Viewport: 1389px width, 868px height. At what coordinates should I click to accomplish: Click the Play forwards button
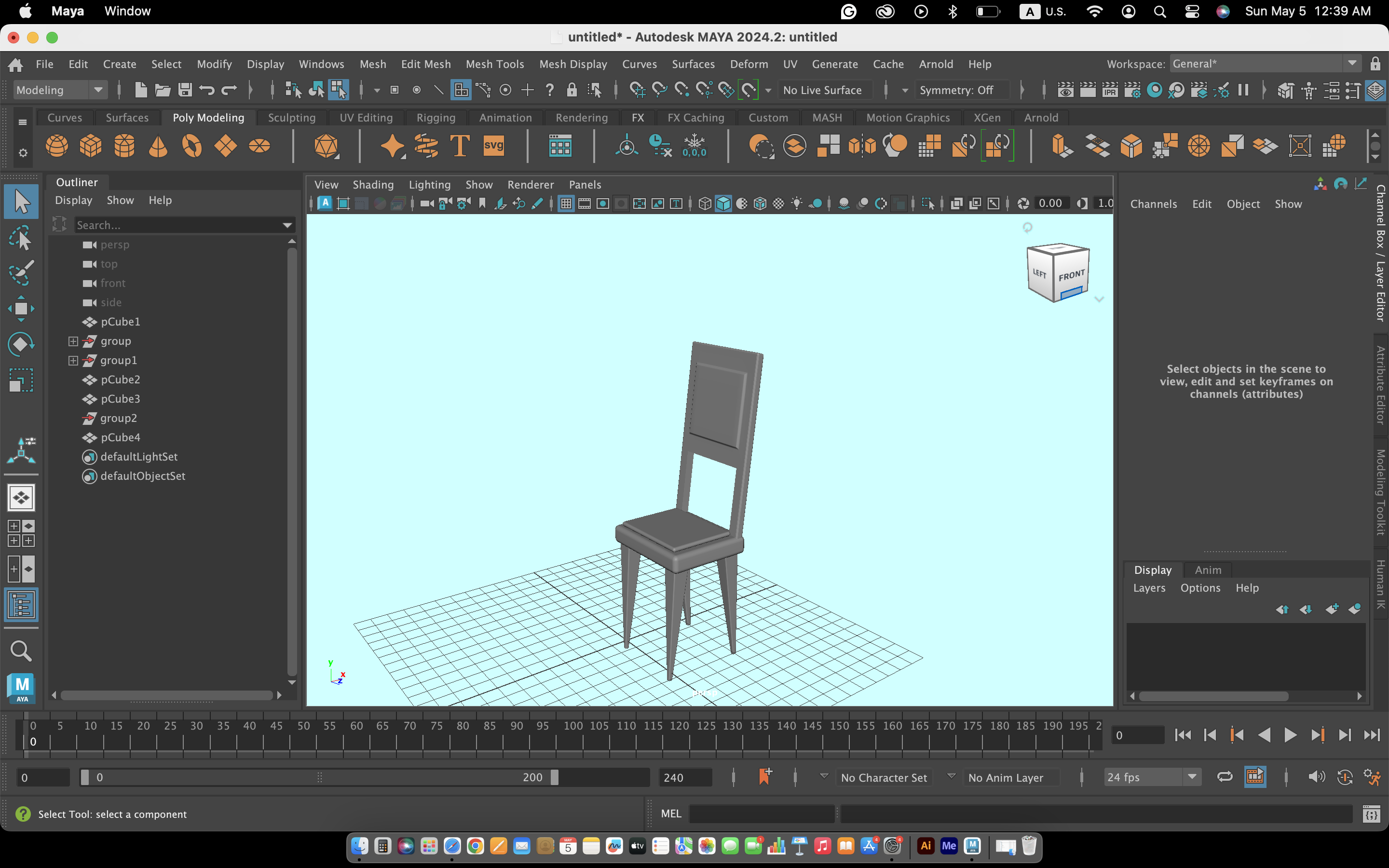tap(1290, 735)
